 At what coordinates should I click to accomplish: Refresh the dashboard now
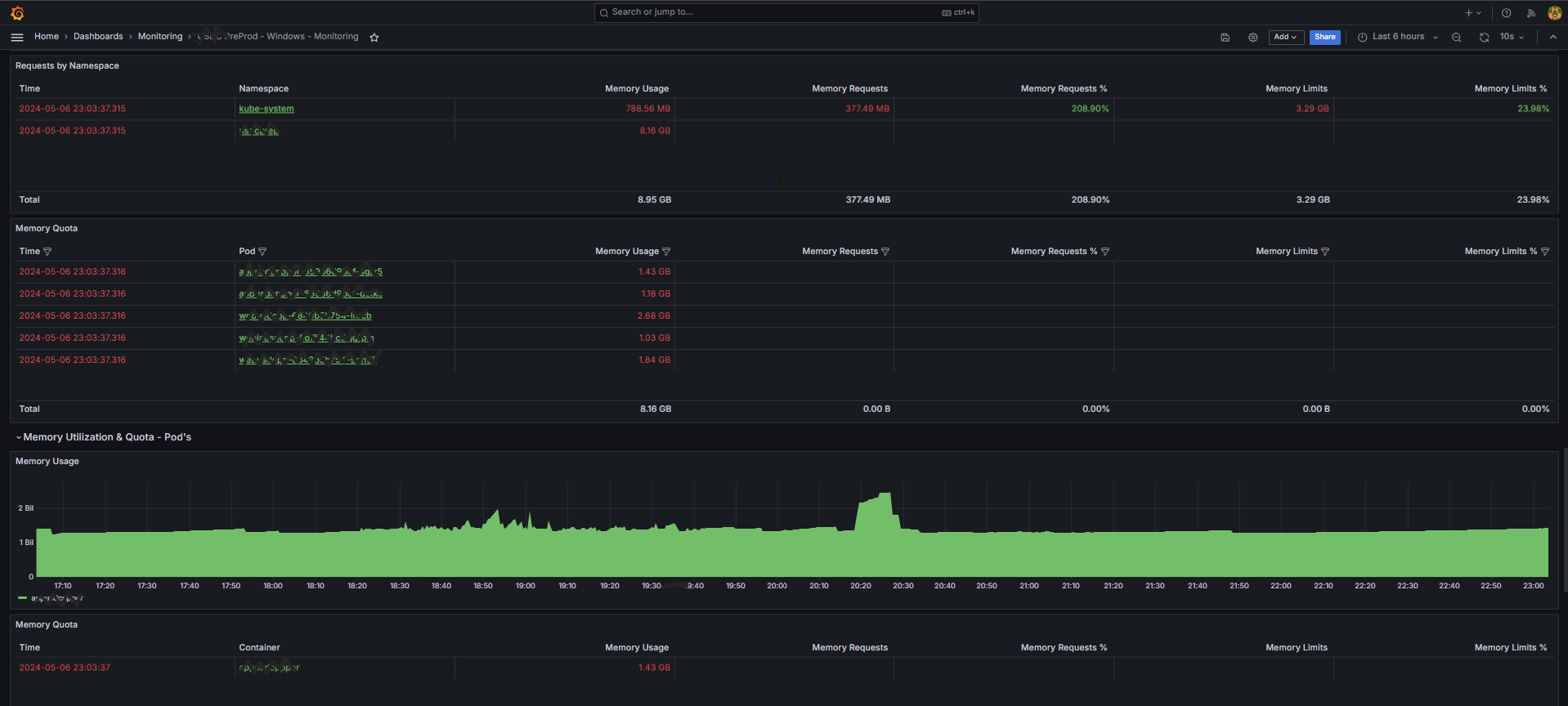click(x=1484, y=37)
